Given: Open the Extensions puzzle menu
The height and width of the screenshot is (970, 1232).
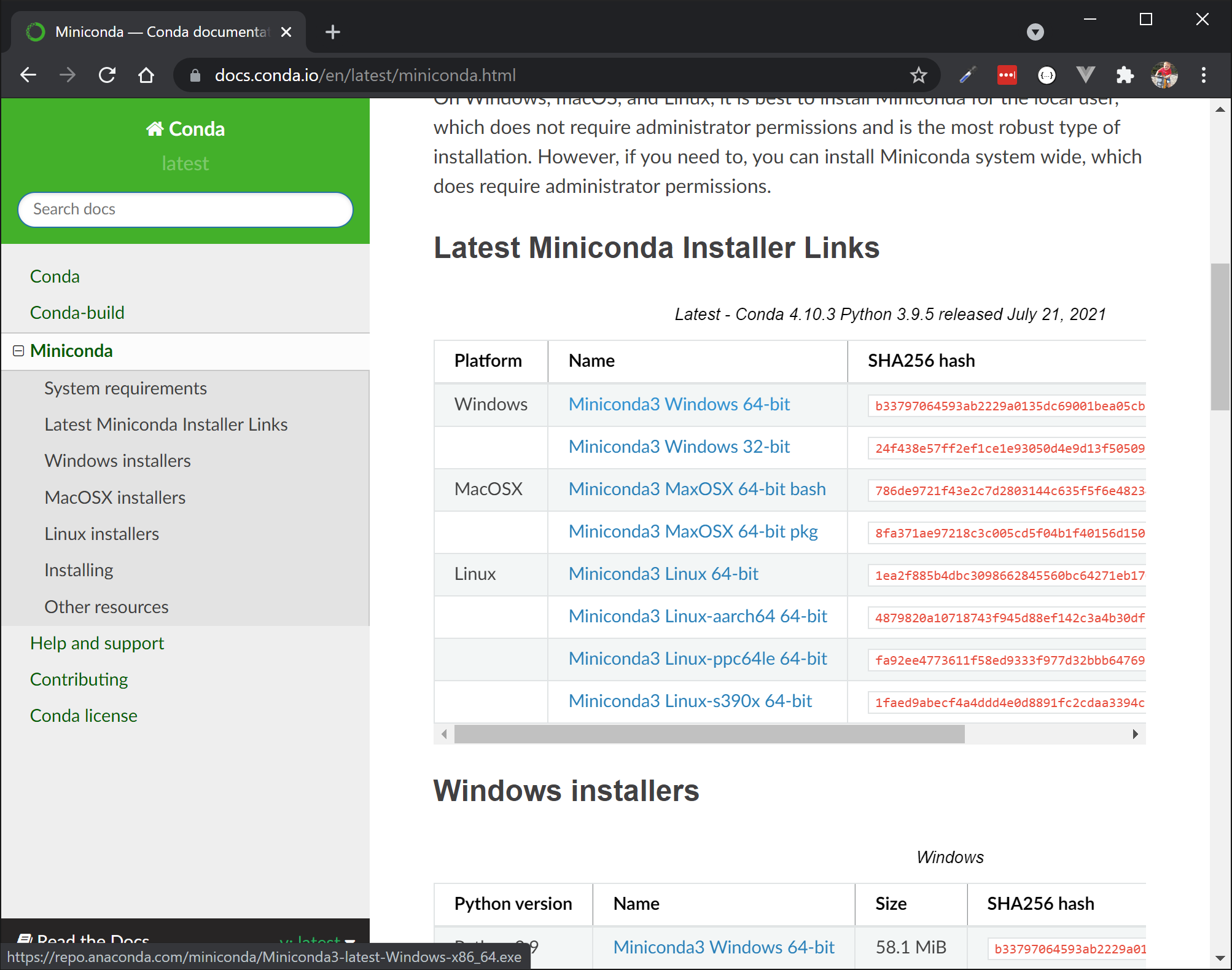Looking at the screenshot, I should (1125, 75).
